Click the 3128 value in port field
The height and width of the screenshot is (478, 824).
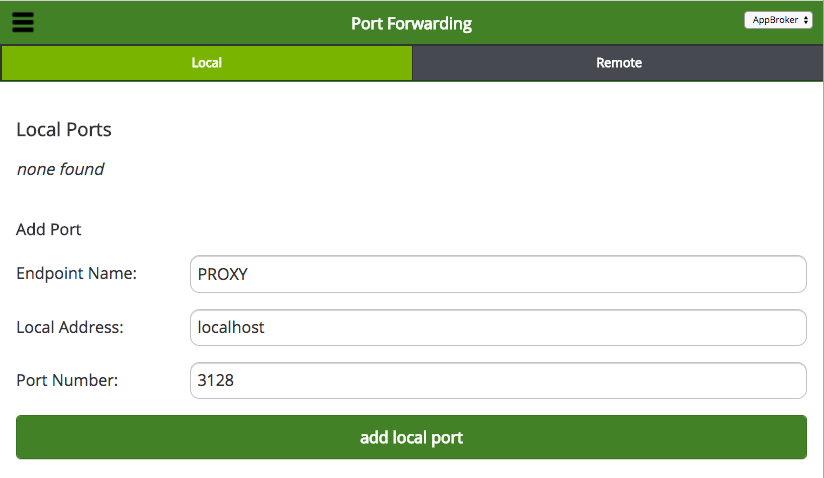[x=215, y=380]
